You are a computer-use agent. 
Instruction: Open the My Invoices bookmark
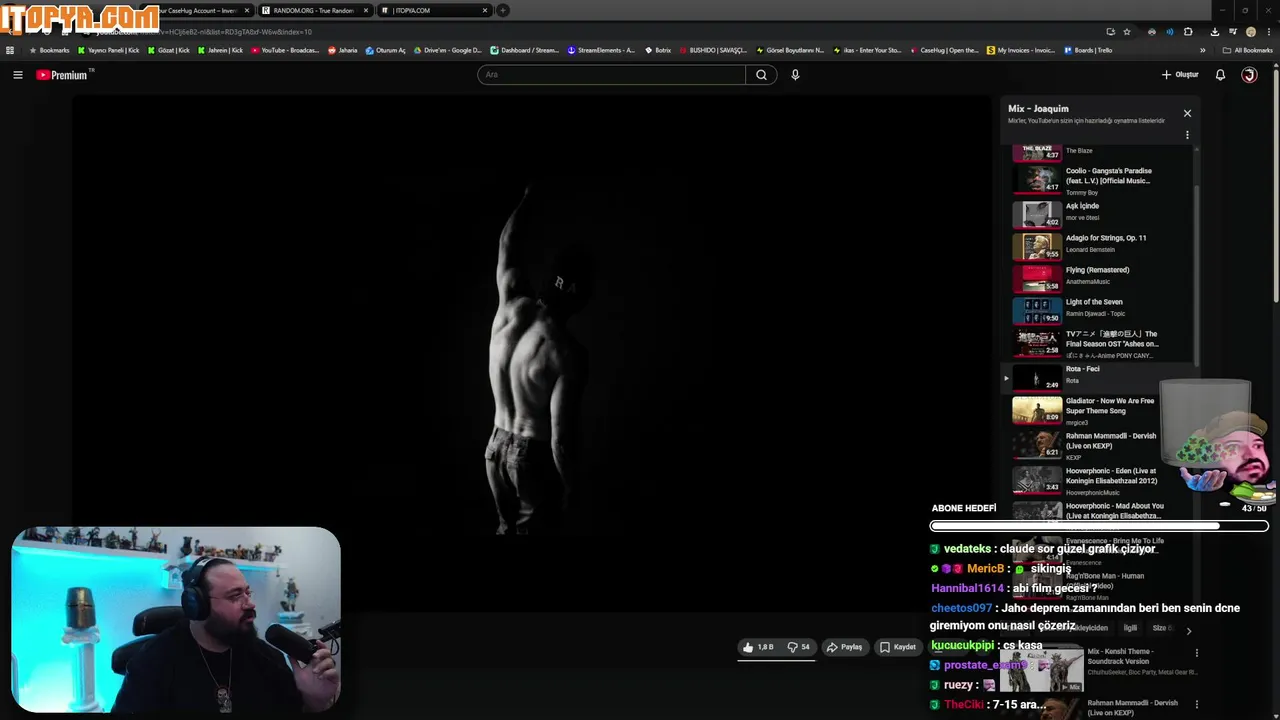click(x=1020, y=50)
